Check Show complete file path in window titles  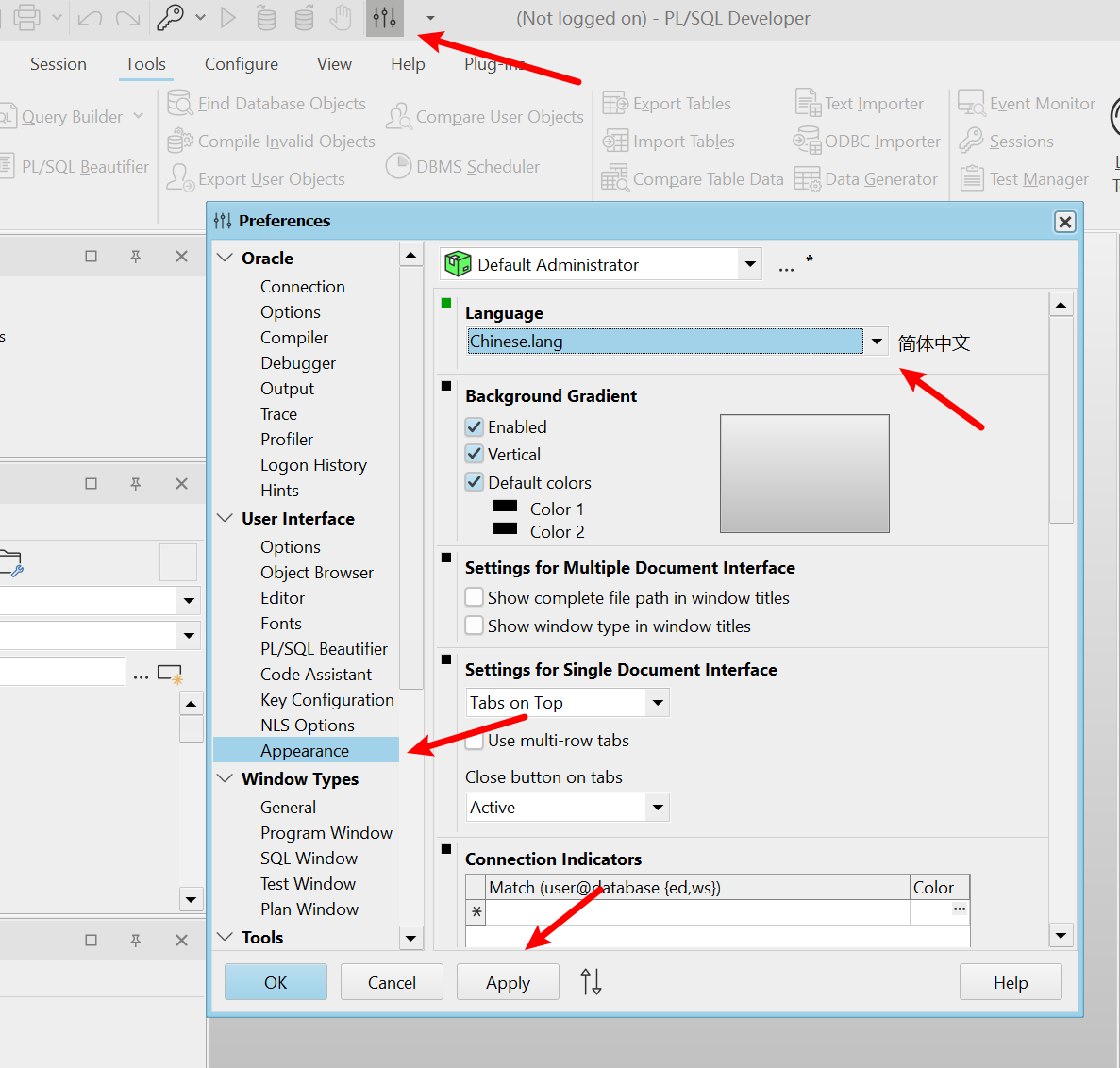tap(475, 597)
